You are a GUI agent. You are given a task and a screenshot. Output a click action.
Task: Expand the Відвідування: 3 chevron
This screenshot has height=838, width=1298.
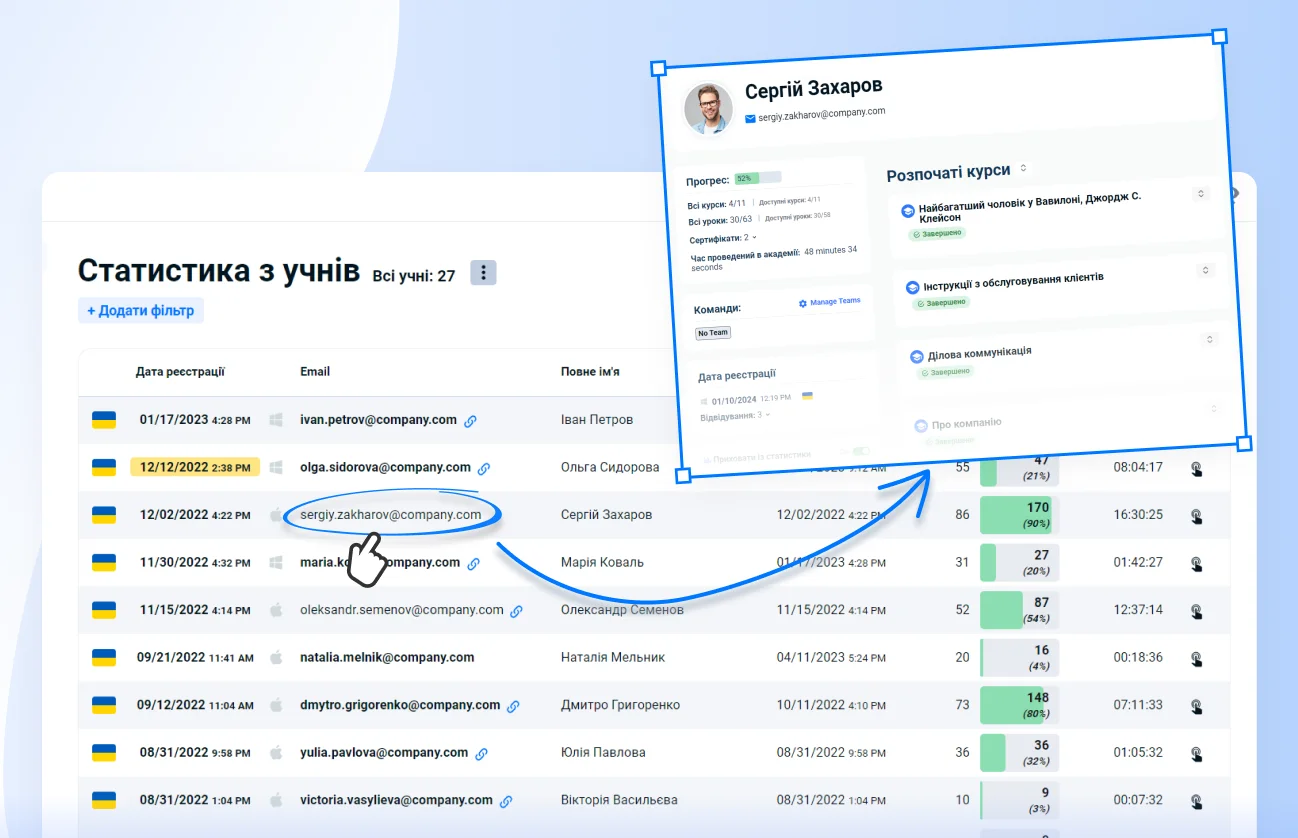coord(769,414)
